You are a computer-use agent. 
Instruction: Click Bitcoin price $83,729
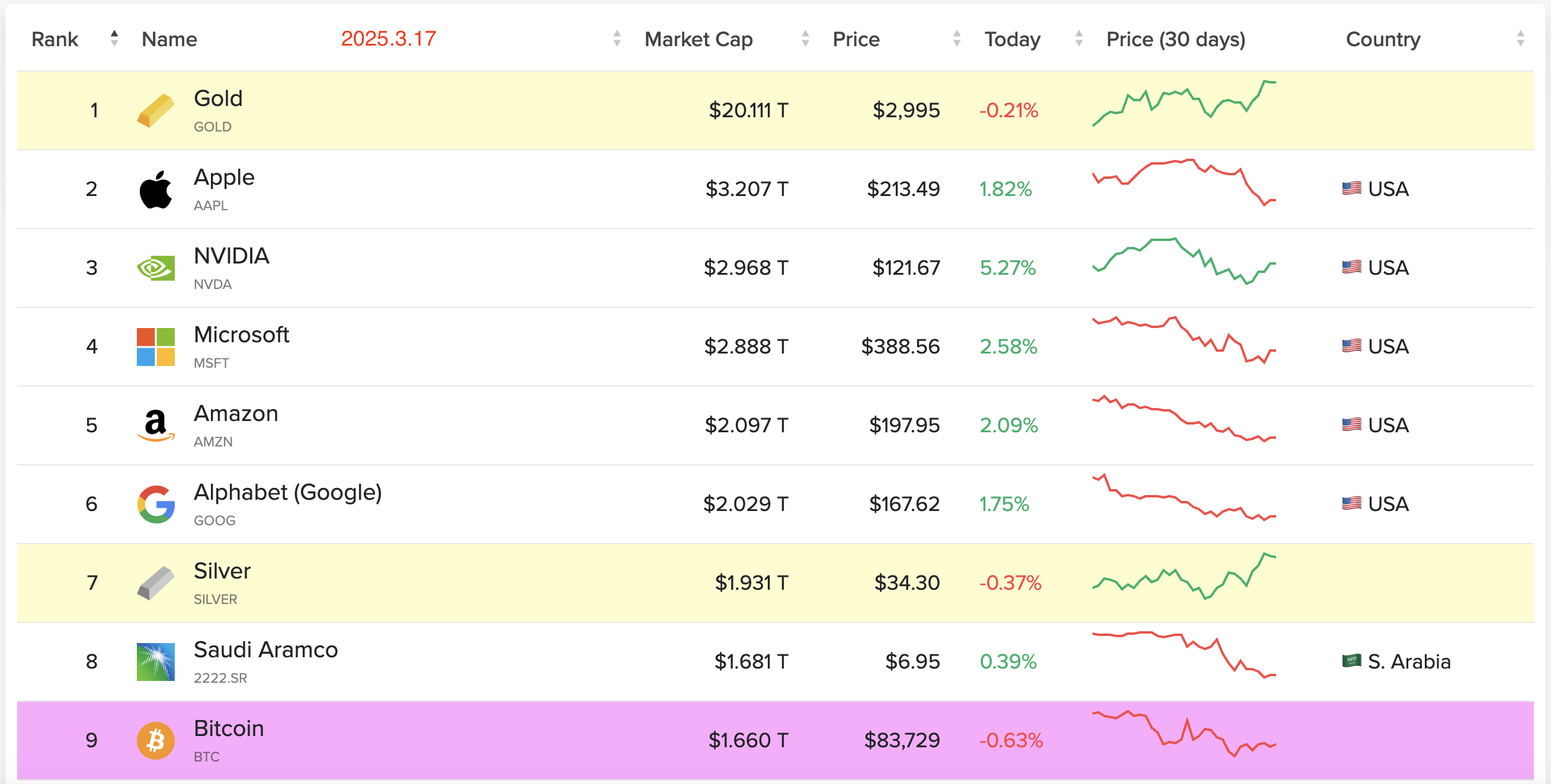(902, 740)
